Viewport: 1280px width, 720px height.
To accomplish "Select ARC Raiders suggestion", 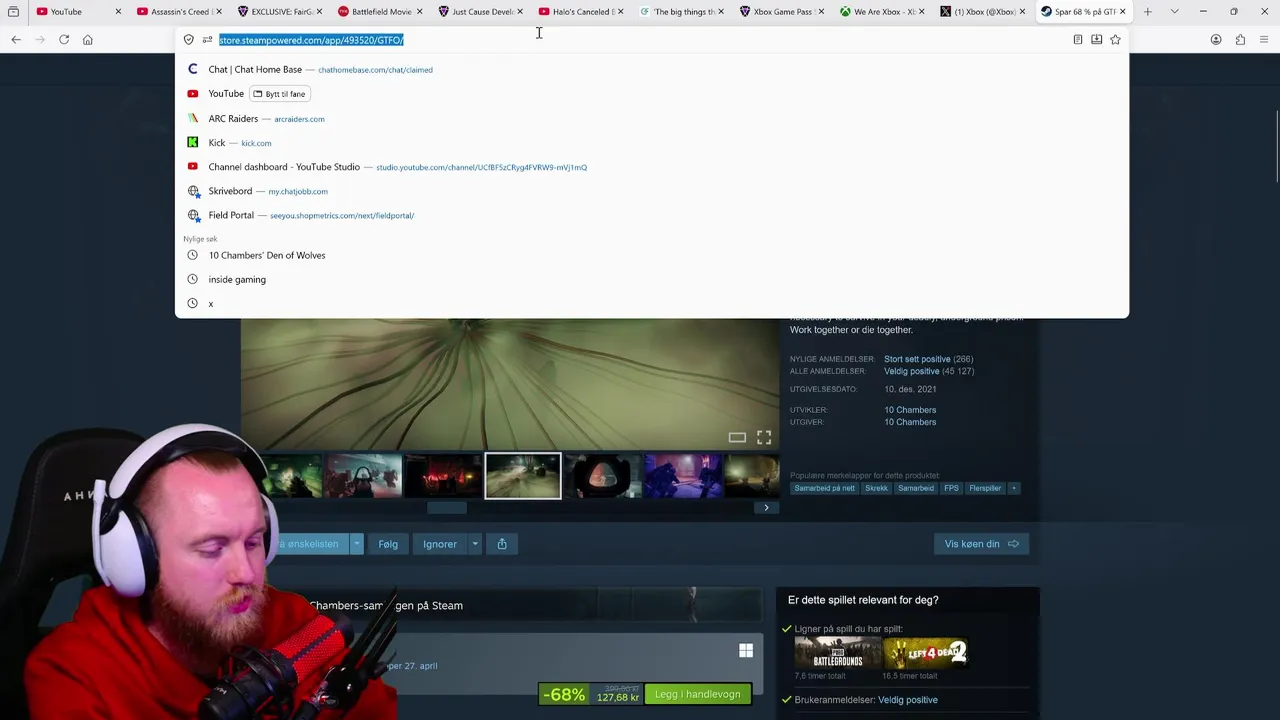I will (652, 118).
